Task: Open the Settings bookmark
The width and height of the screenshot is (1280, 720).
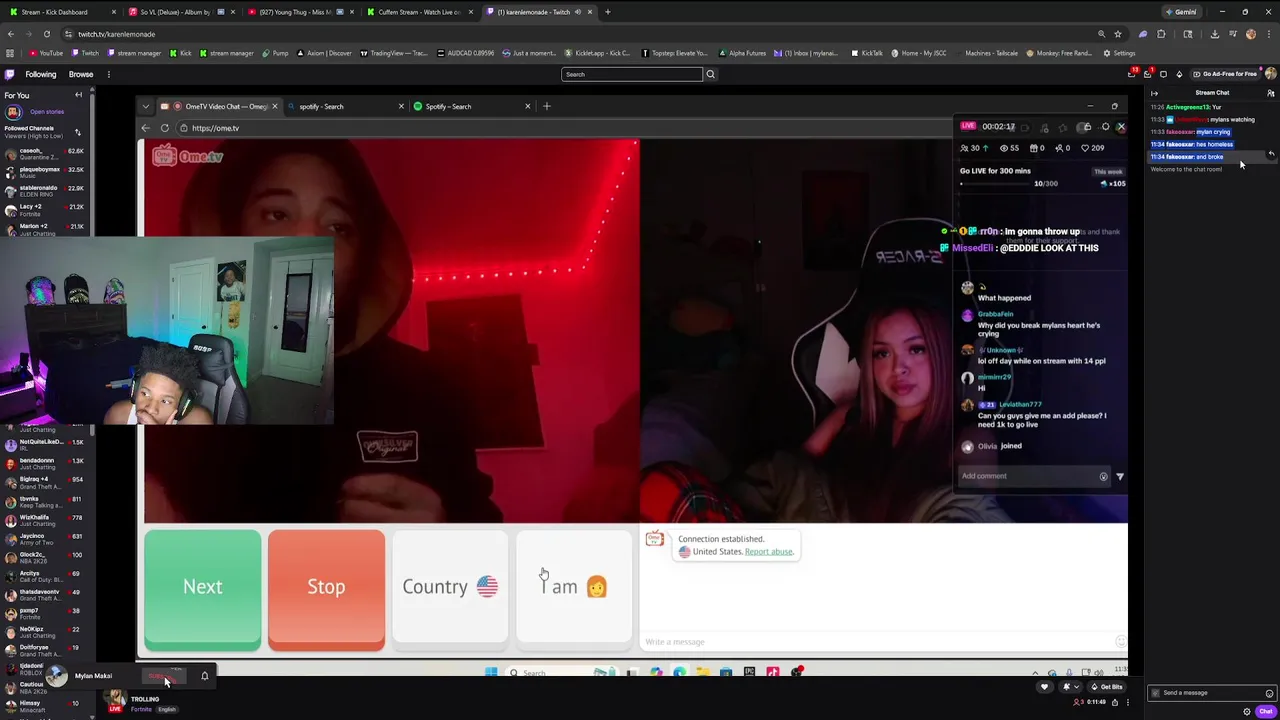Action: pyautogui.click(x=1119, y=53)
